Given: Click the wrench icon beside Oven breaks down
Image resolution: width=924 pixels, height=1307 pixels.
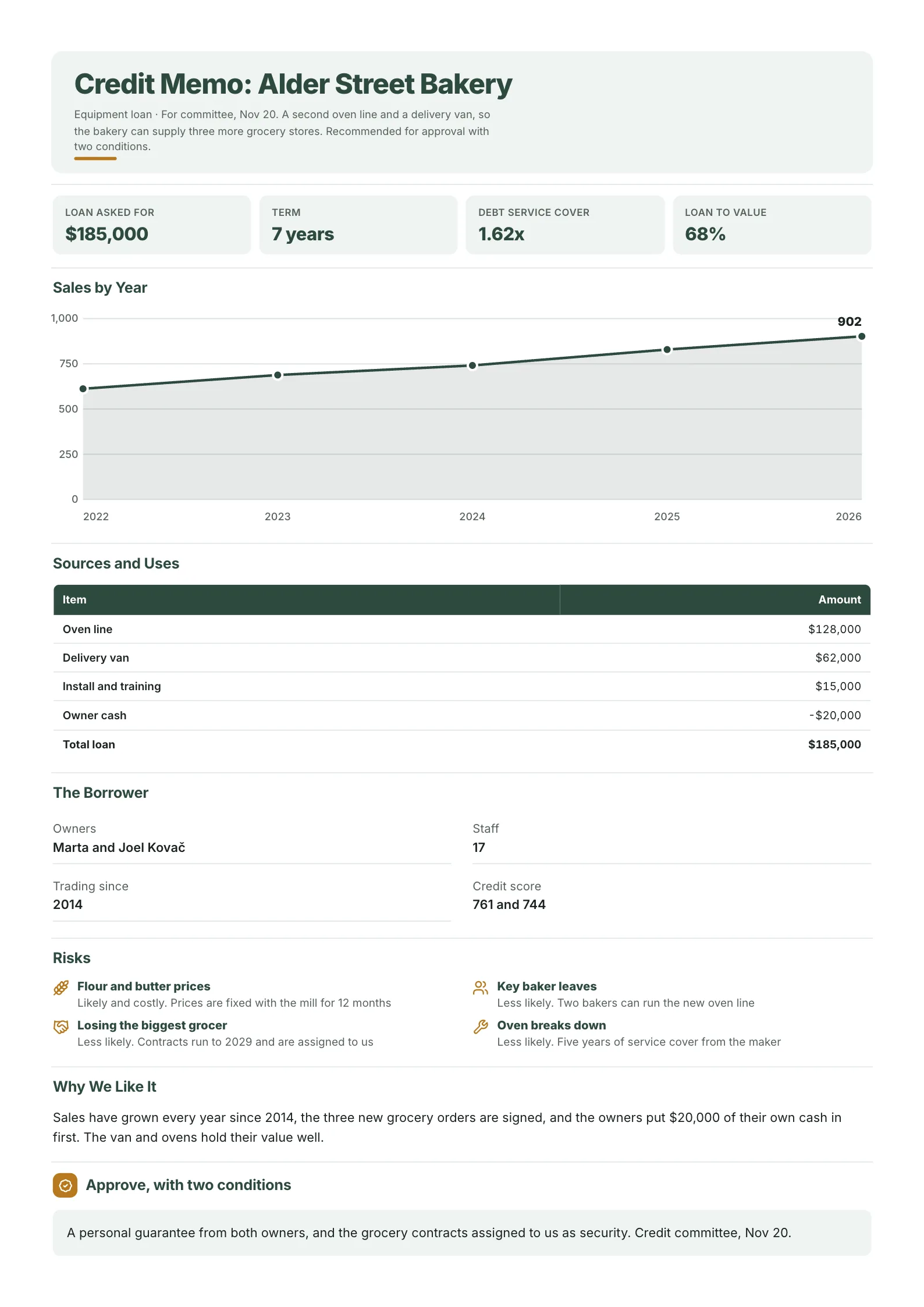Looking at the screenshot, I should 481,1027.
